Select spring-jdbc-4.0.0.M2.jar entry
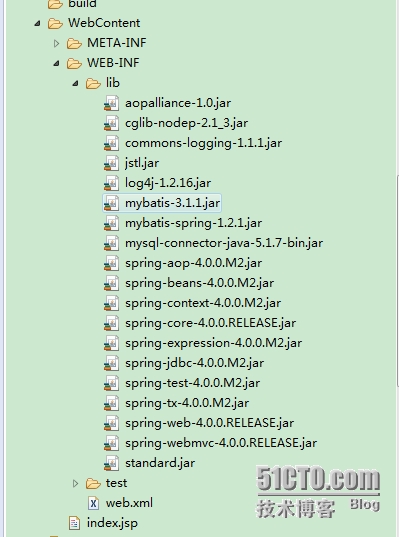 pos(195,363)
